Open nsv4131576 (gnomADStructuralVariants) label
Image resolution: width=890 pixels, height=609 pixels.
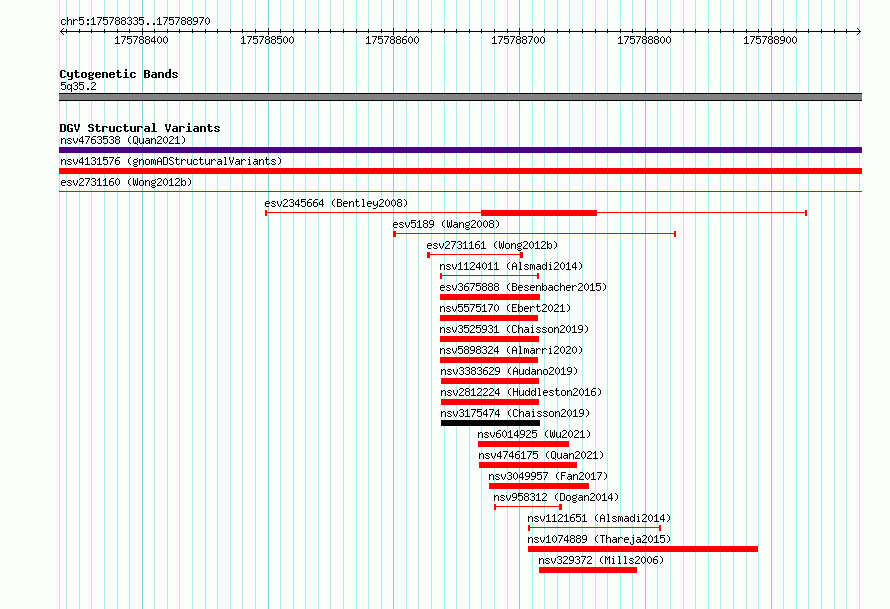click(171, 161)
